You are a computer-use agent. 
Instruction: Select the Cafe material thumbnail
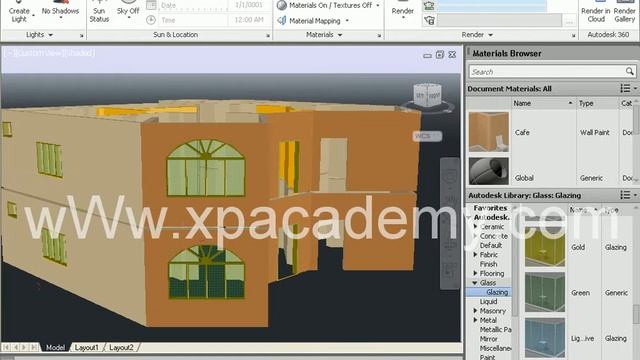489,132
